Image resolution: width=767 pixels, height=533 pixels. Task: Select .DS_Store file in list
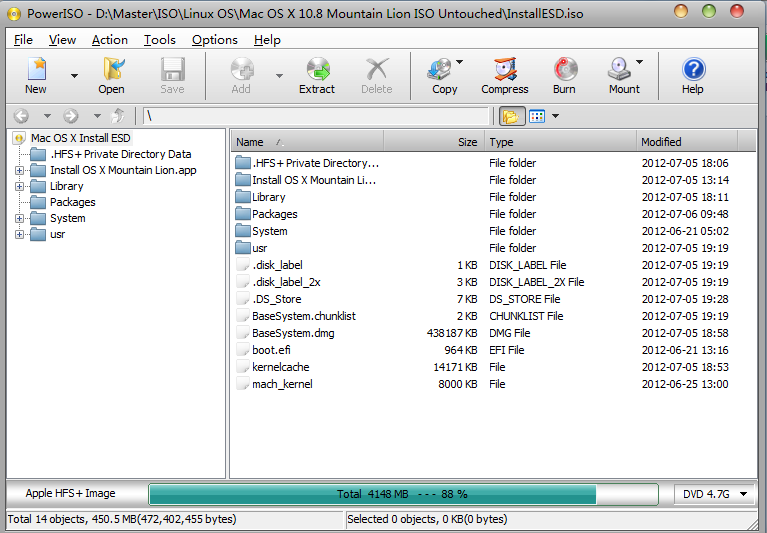(276, 299)
